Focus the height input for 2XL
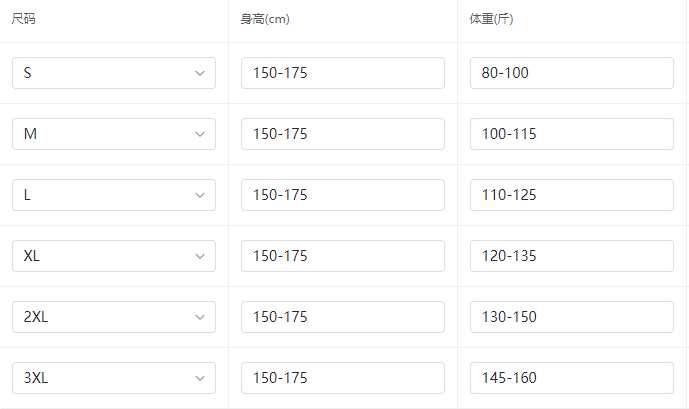Image resolution: width=689 pixels, height=409 pixels. 343,317
